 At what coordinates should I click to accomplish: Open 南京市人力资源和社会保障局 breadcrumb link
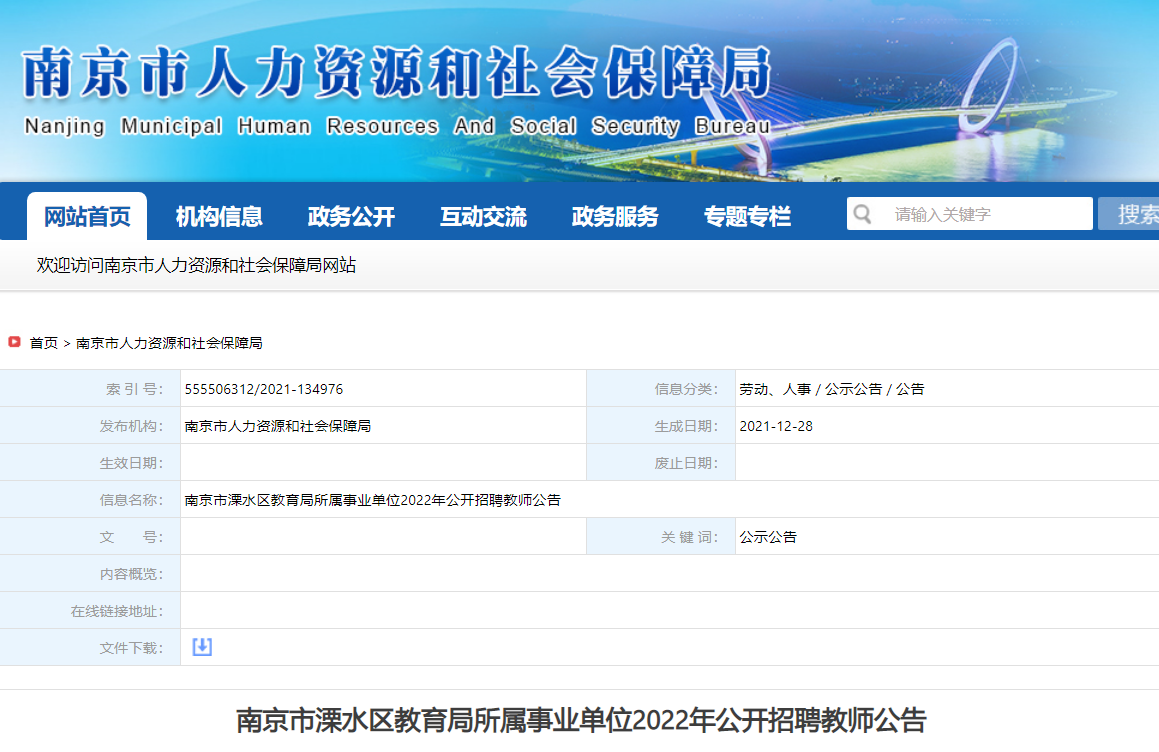coord(169,343)
